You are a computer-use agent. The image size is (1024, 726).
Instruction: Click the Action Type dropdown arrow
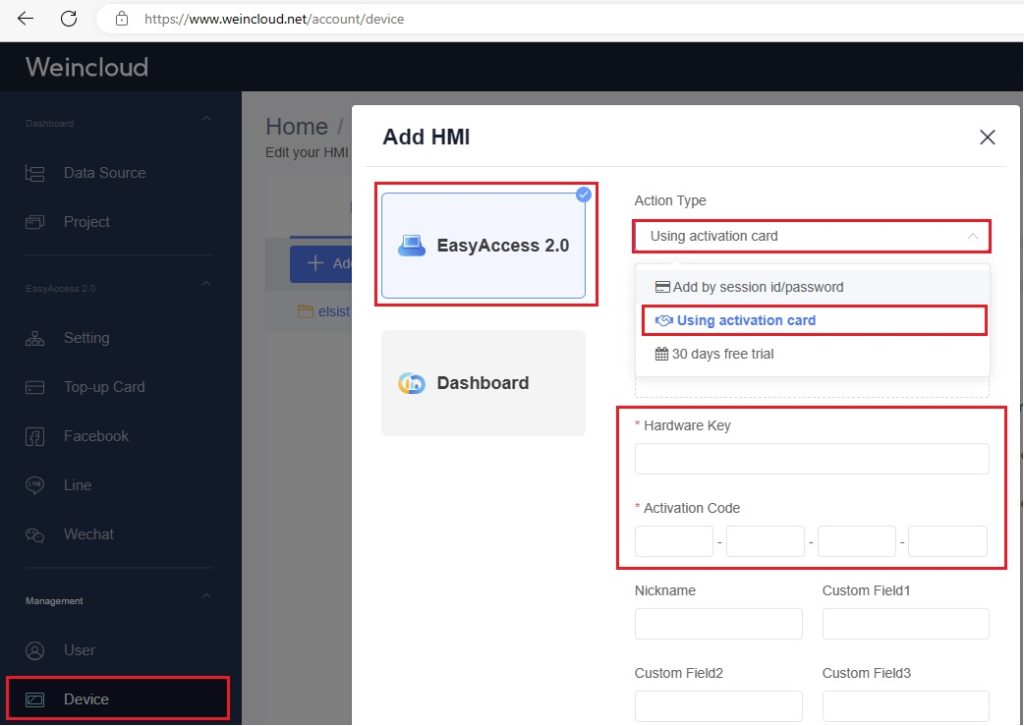pos(973,236)
